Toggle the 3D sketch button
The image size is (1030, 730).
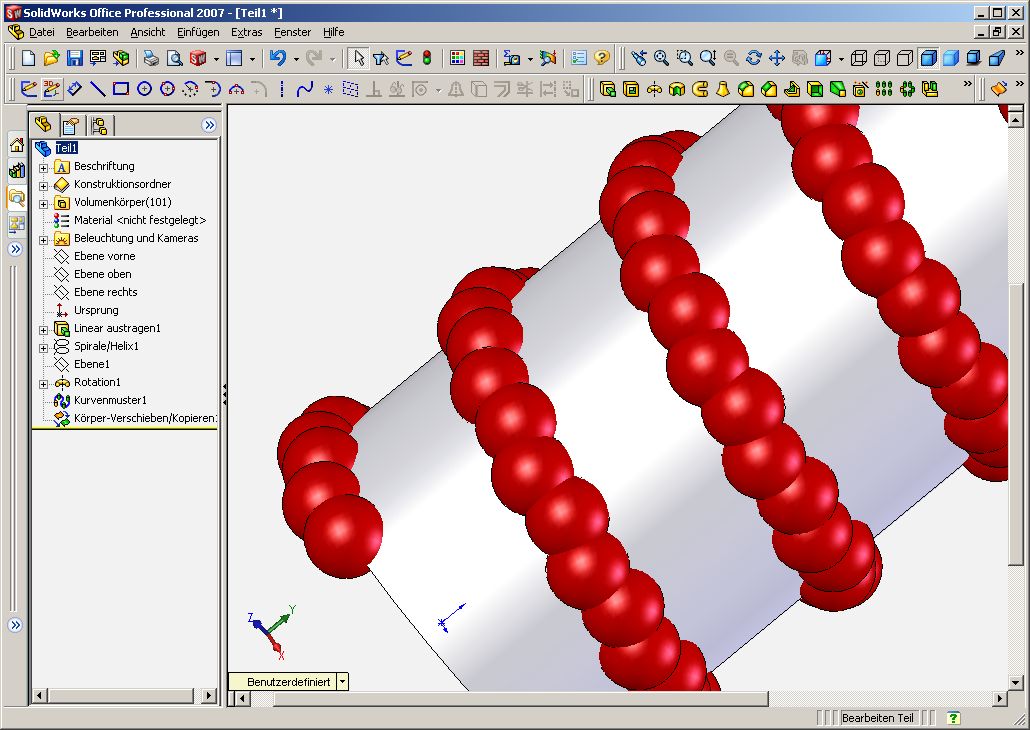(52, 89)
